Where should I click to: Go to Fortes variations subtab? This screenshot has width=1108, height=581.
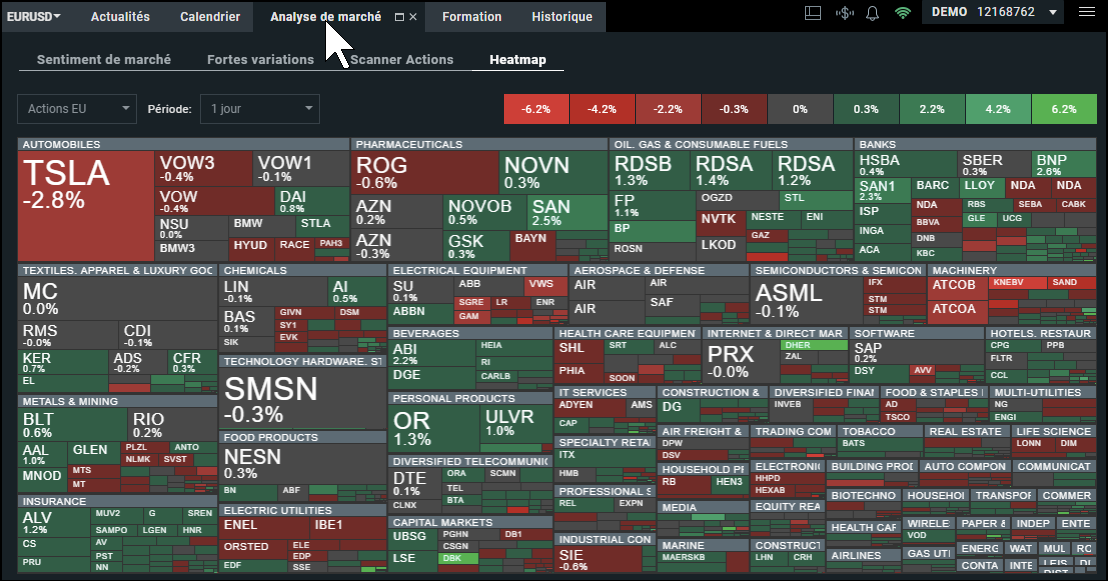260,60
